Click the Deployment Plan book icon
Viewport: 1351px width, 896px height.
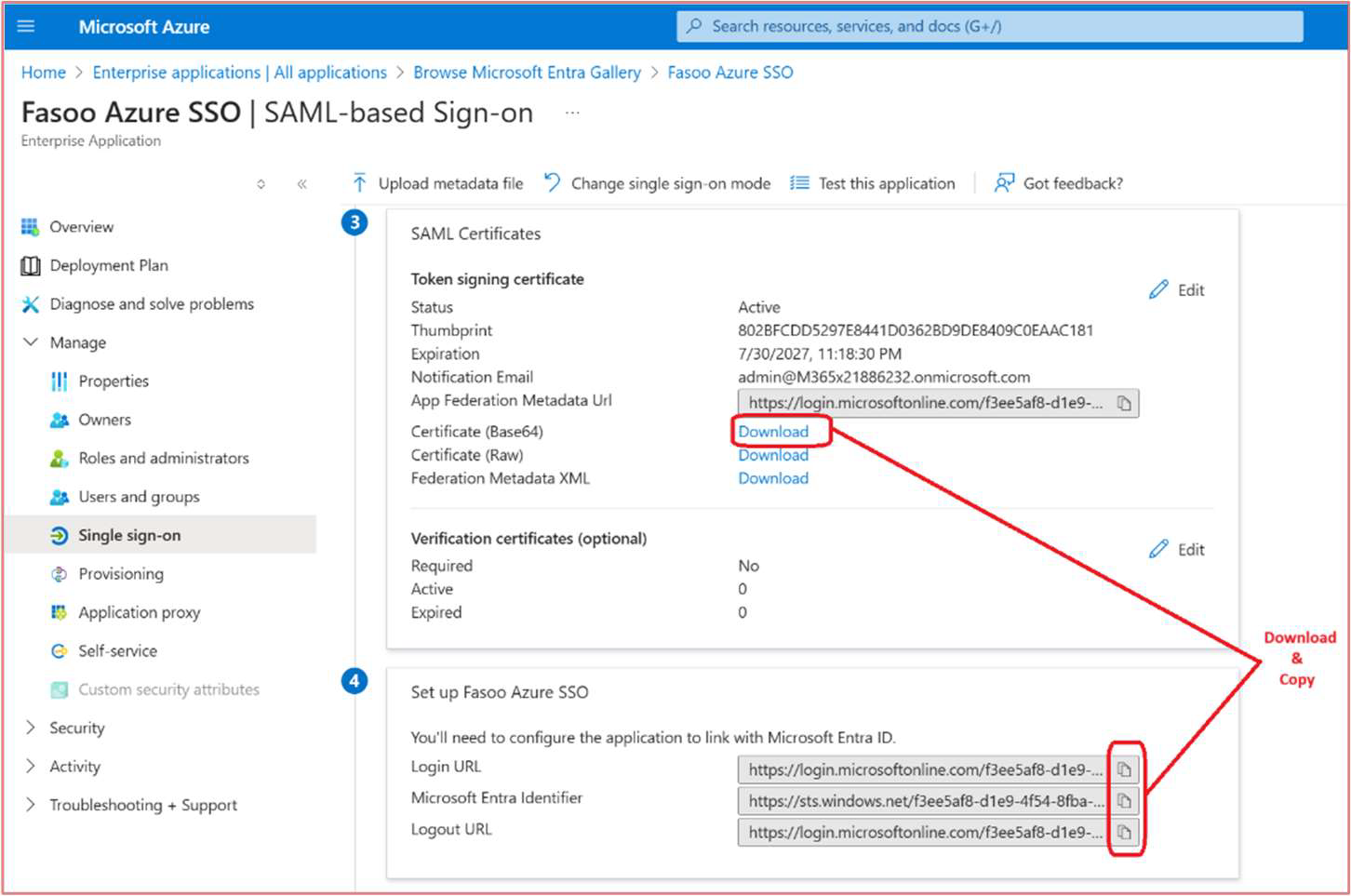31,265
